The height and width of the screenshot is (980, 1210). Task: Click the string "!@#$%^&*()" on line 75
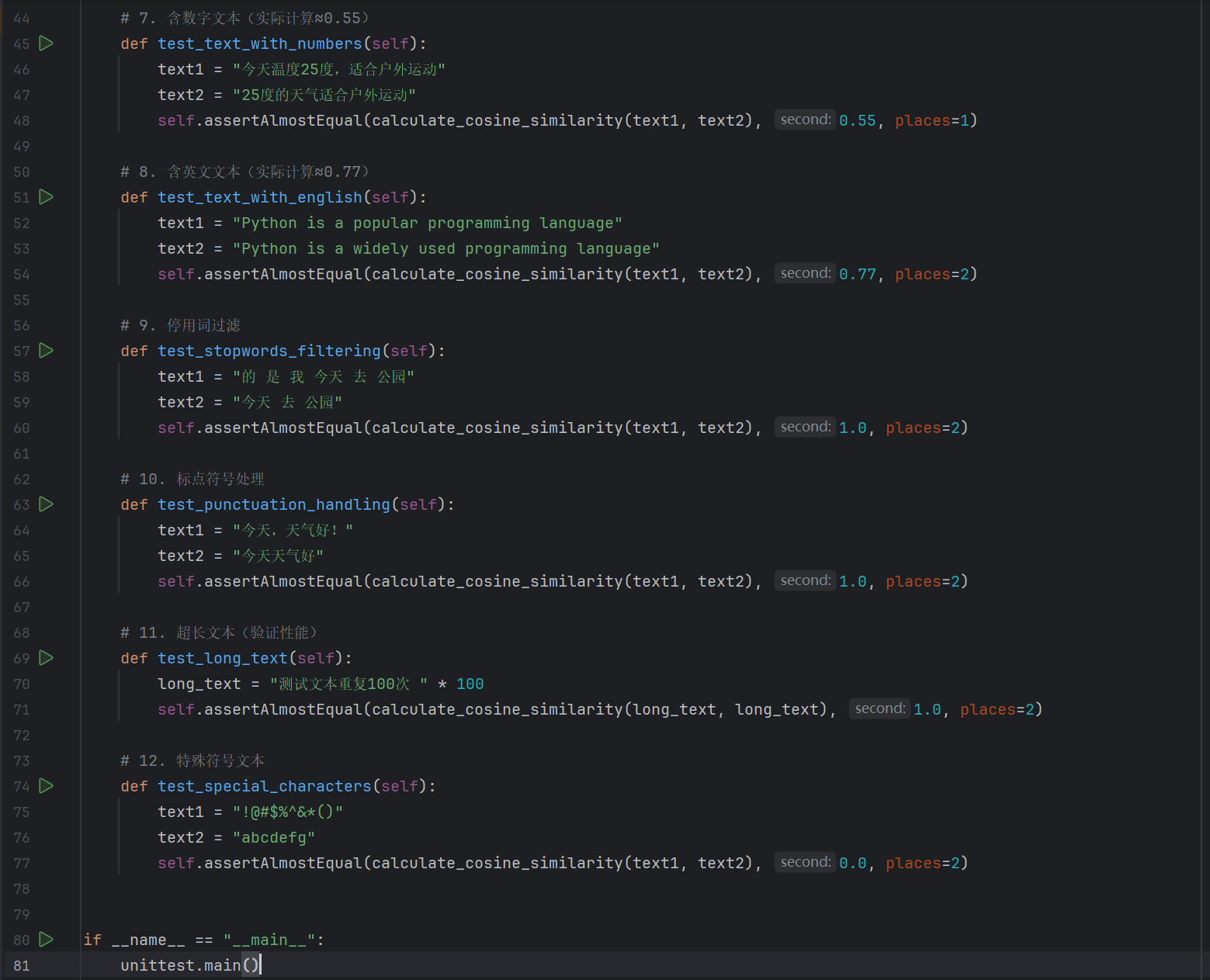click(x=288, y=812)
